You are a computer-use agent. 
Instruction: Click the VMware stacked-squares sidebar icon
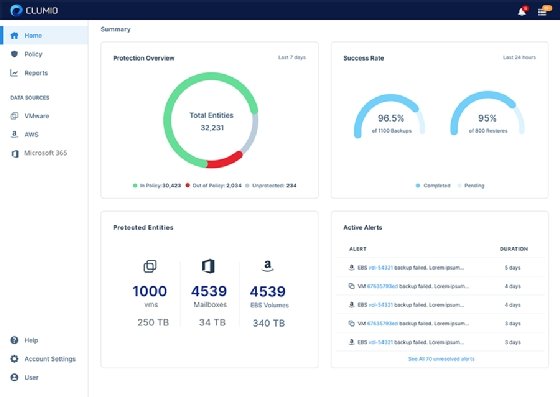tap(14, 116)
